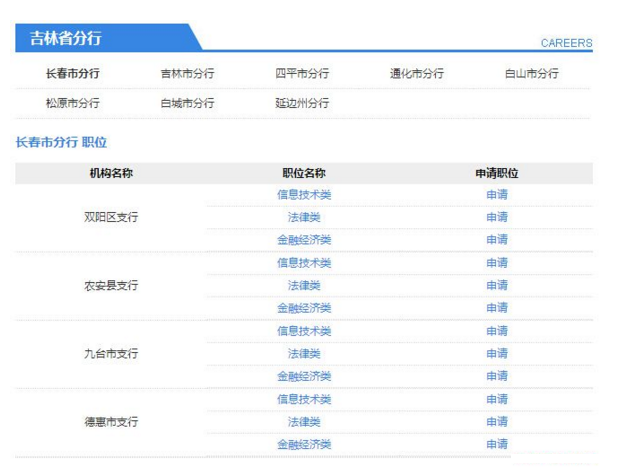Open 法律类 position for 九台市支行
This screenshot has height=467, width=635.
pyautogui.click(x=304, y=354)
